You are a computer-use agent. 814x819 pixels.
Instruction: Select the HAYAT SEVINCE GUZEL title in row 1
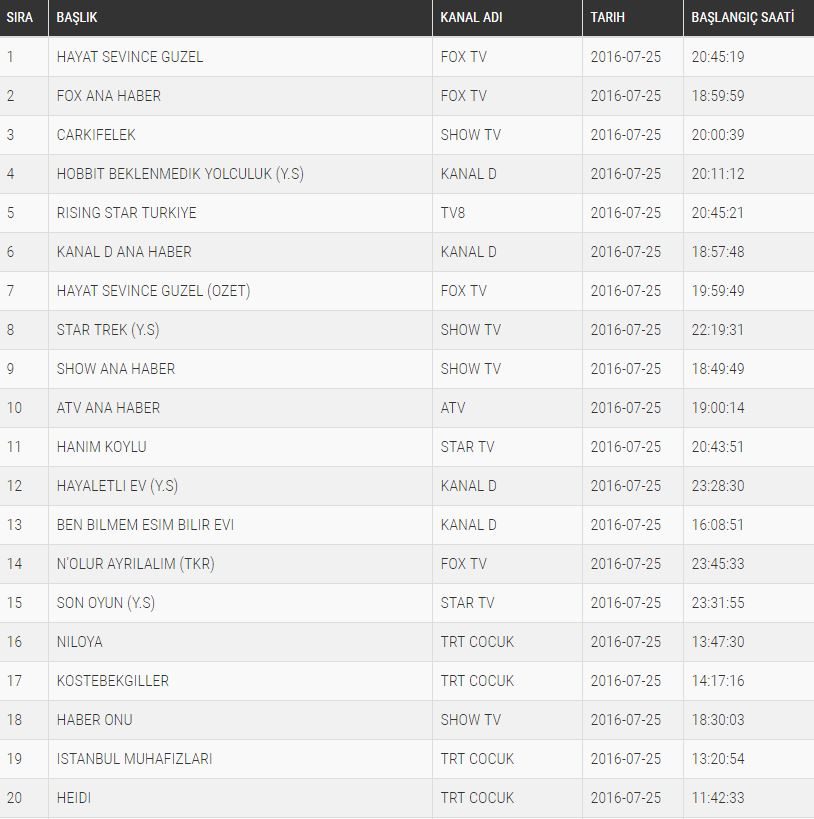130,56
